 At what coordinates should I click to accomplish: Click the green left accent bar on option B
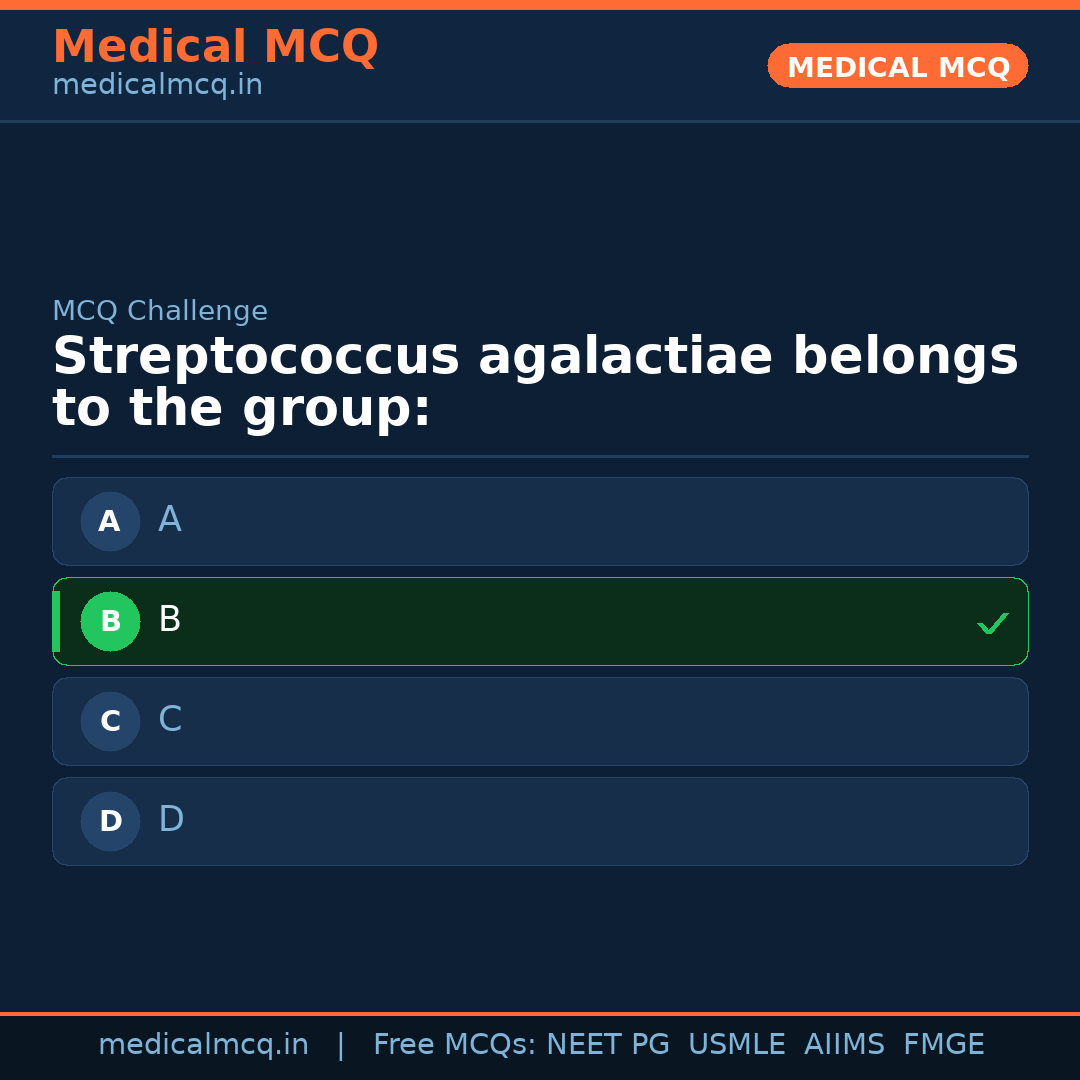pos(56,621)
